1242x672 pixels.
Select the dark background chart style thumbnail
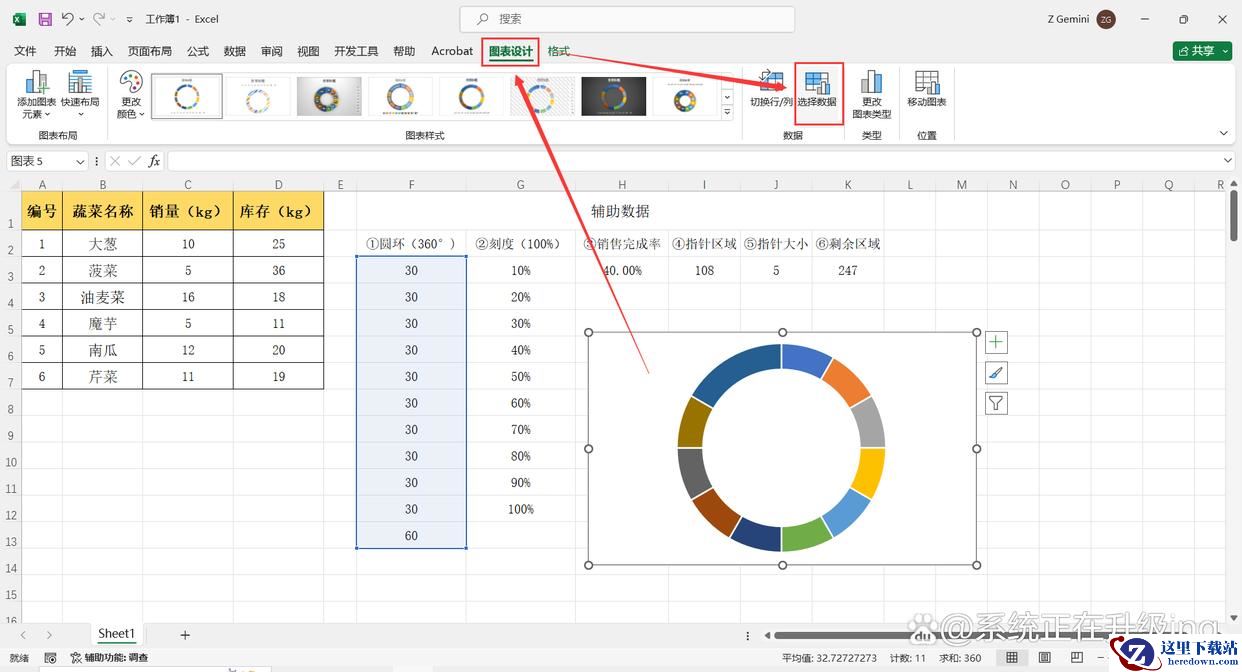coord(614,97)
